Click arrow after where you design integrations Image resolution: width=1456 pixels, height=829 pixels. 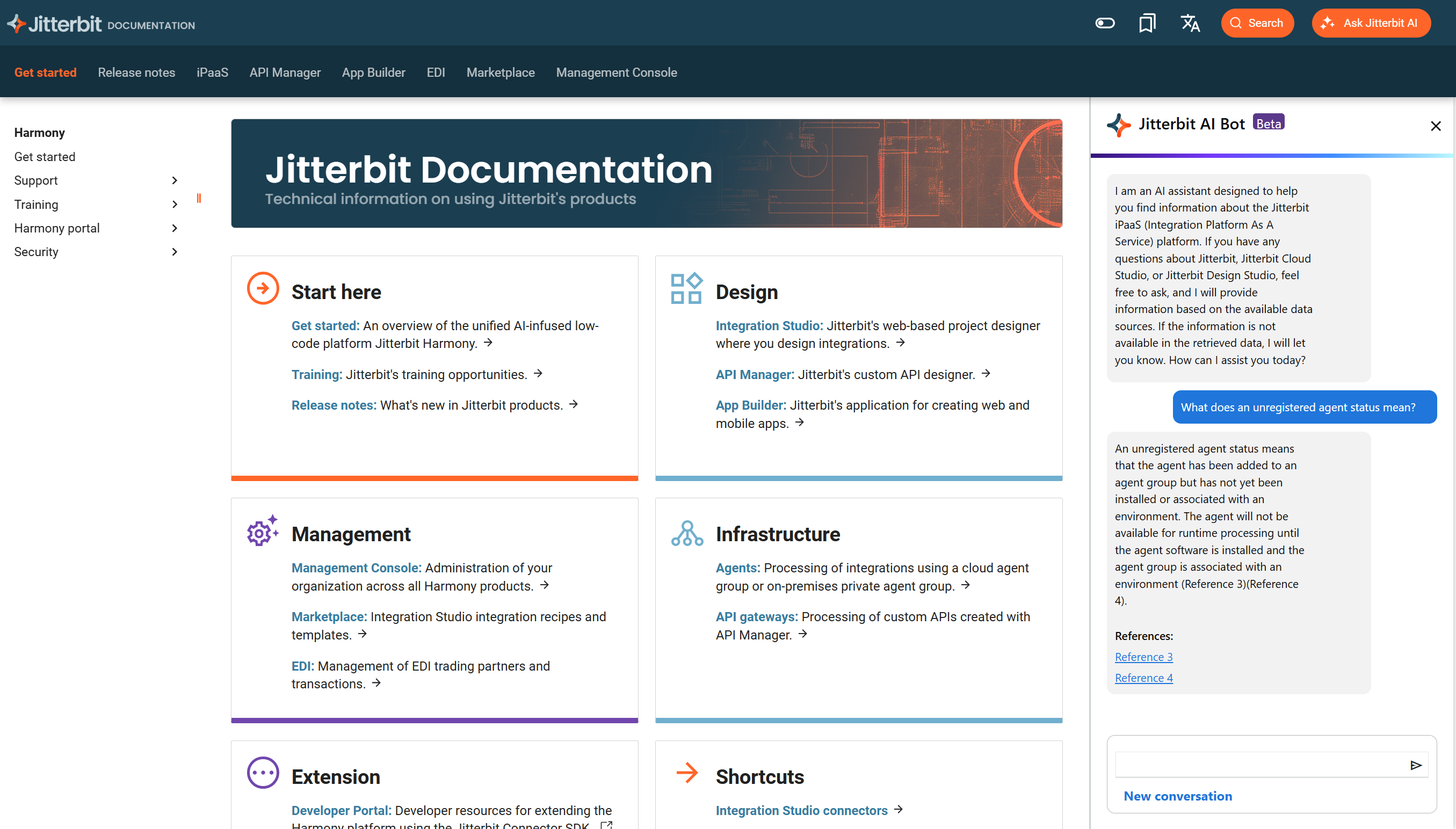(900, 343)
